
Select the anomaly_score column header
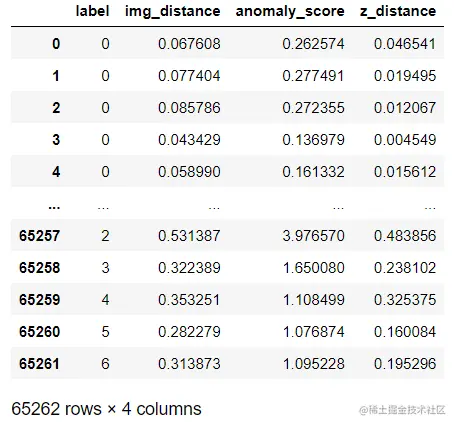click(290, 12)
